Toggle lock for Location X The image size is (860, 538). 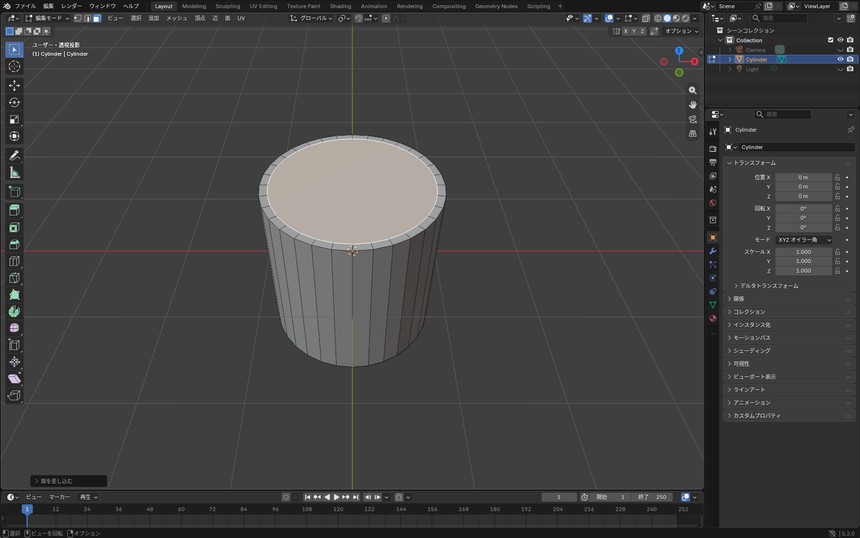838,177
